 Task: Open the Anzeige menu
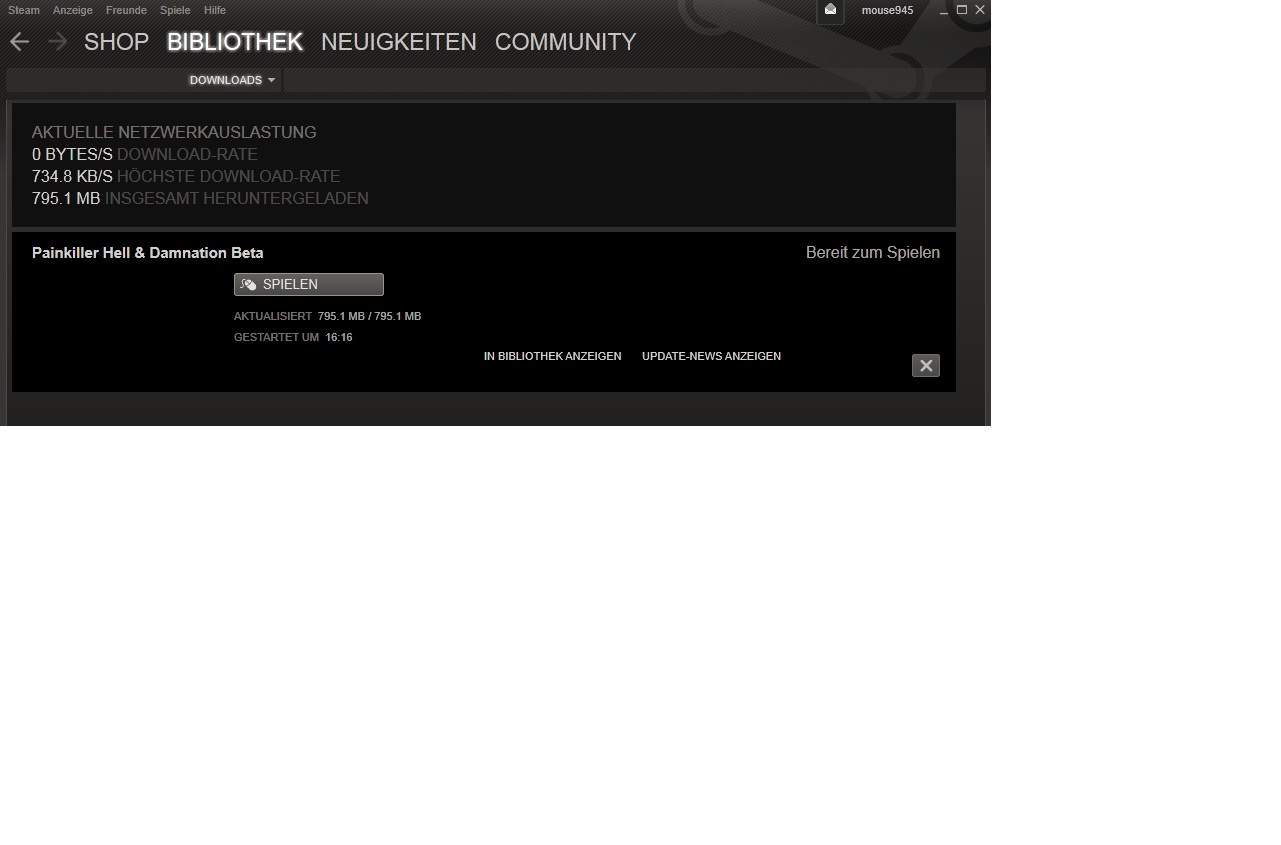pos(73,10)
